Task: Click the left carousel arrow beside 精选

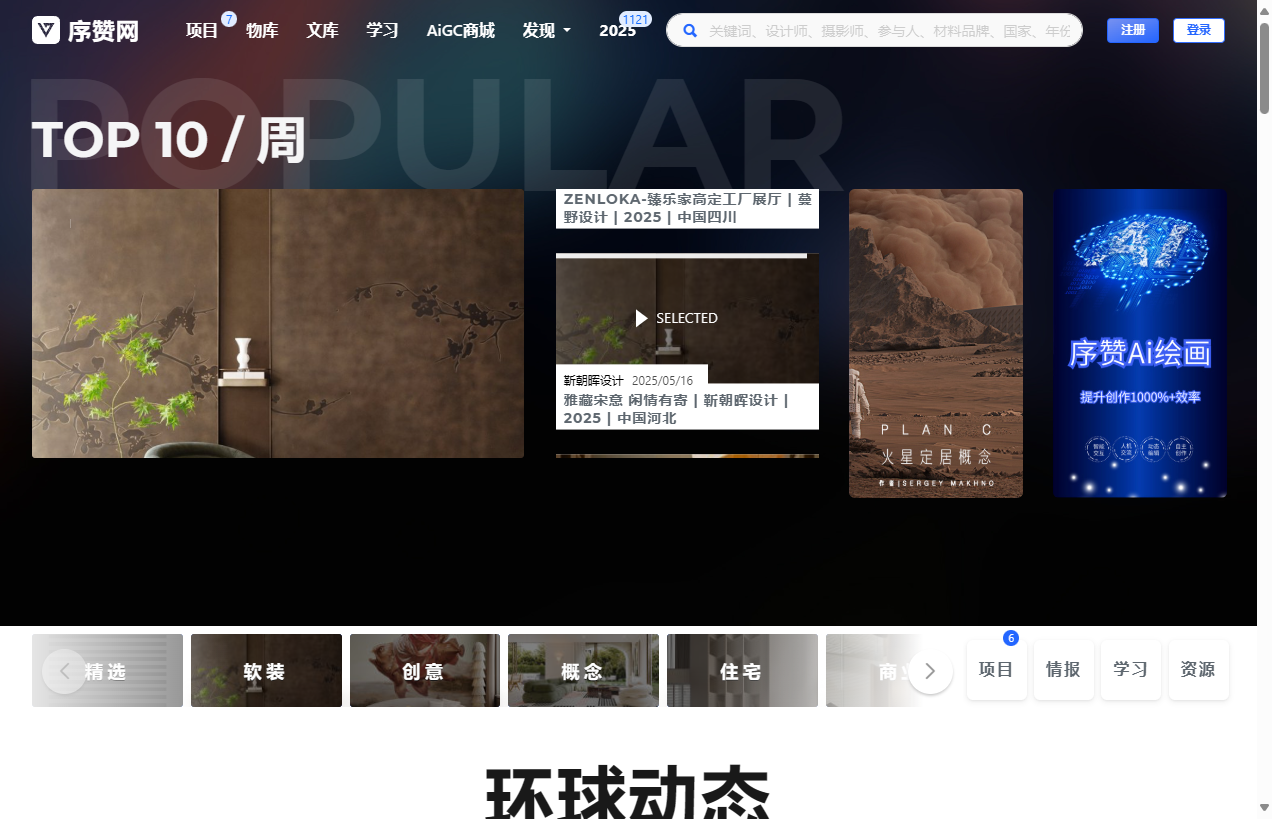Action: point(64,671)
